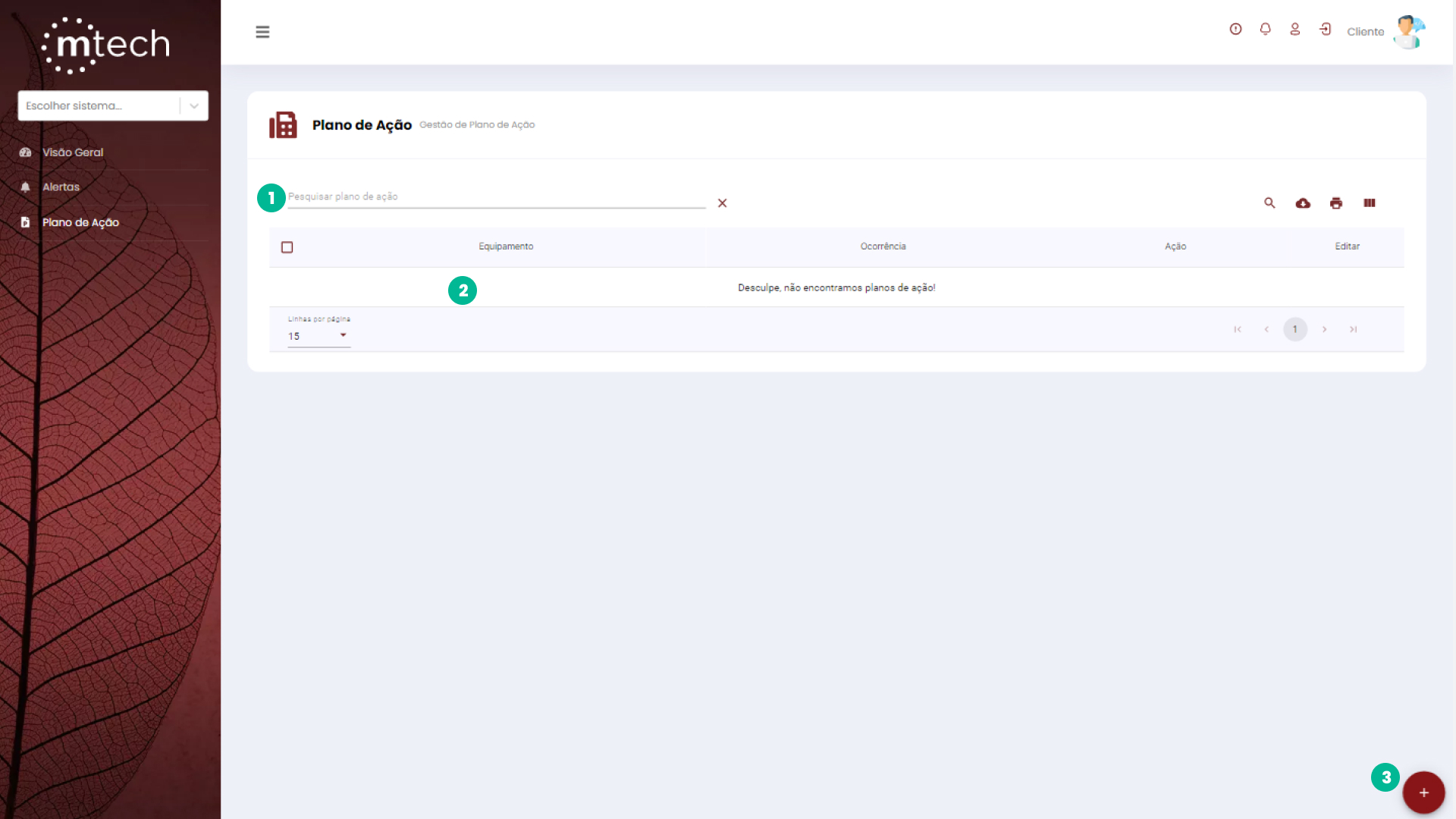Clear search with the X icon

pyautogui.click(x=722, y=203)
